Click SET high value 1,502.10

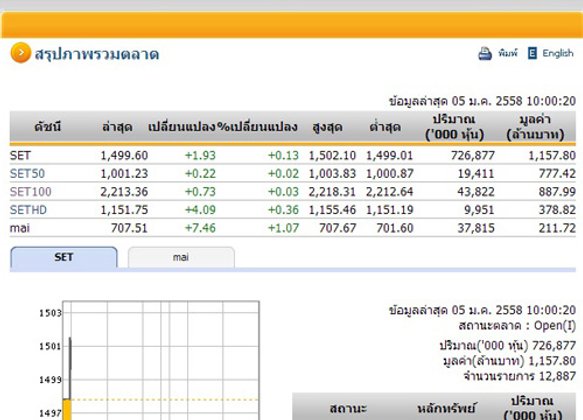click(332, 155)
